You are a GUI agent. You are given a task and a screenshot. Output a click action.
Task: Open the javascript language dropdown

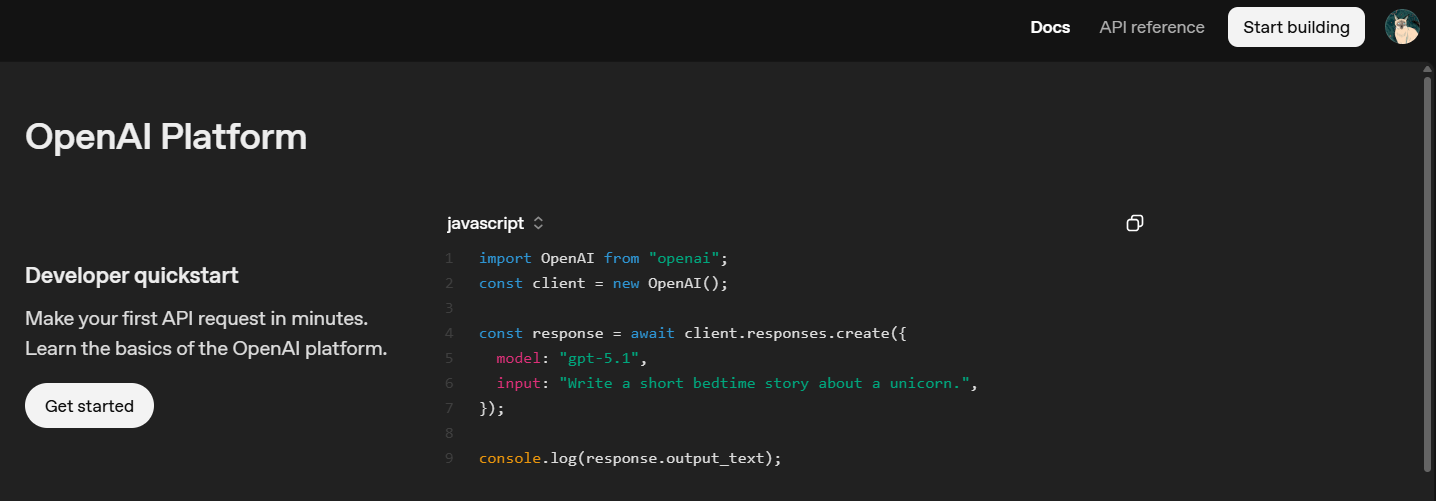(495, 223)
